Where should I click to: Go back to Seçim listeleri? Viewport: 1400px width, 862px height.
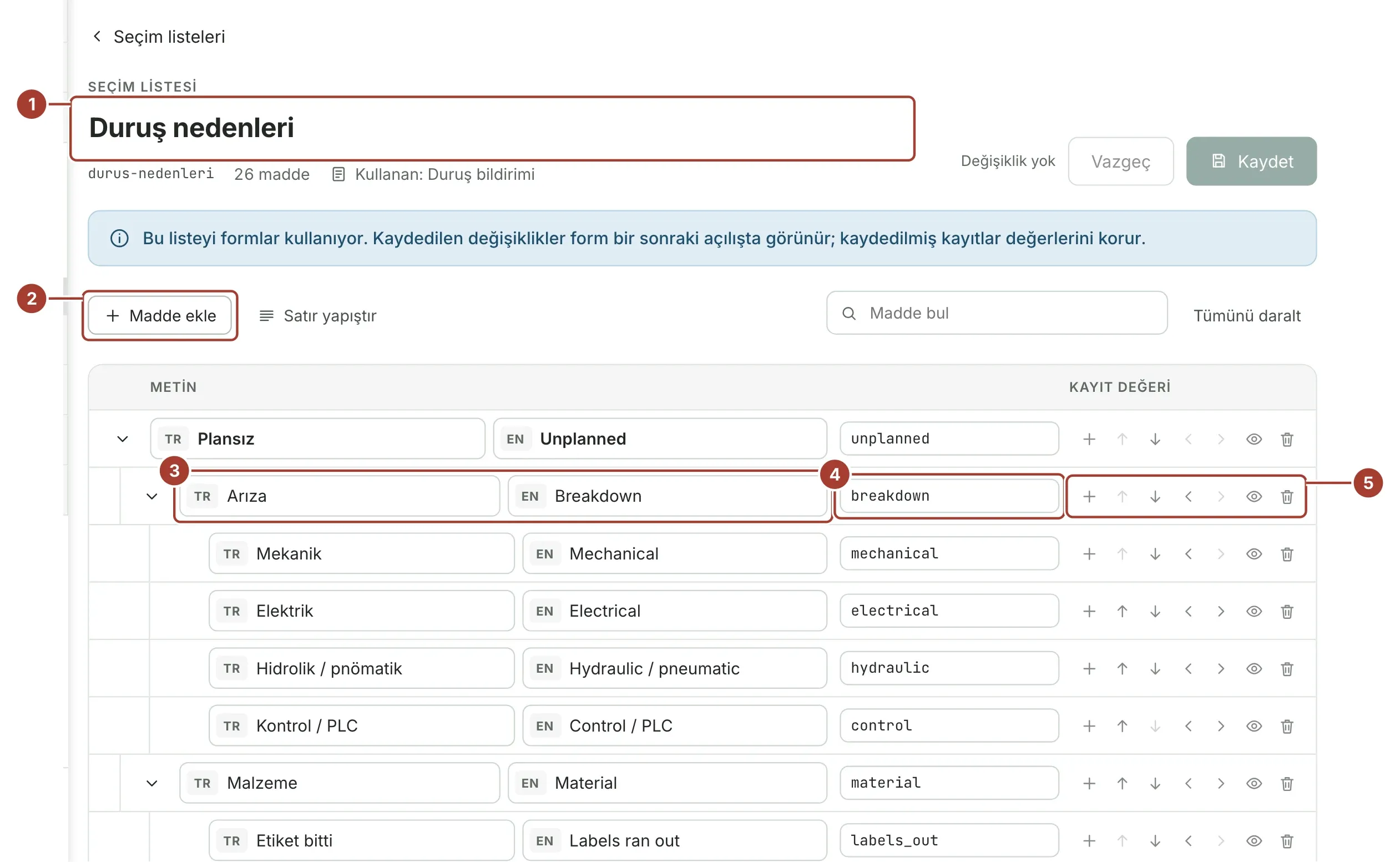(158, 37)
